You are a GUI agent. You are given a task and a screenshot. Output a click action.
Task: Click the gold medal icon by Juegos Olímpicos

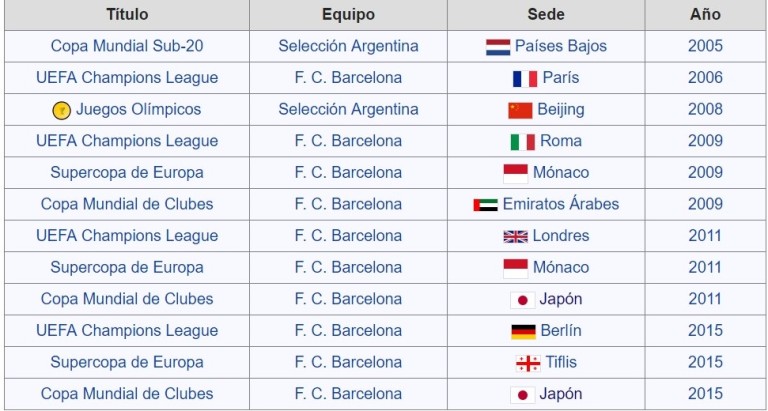tap(62, 110)
